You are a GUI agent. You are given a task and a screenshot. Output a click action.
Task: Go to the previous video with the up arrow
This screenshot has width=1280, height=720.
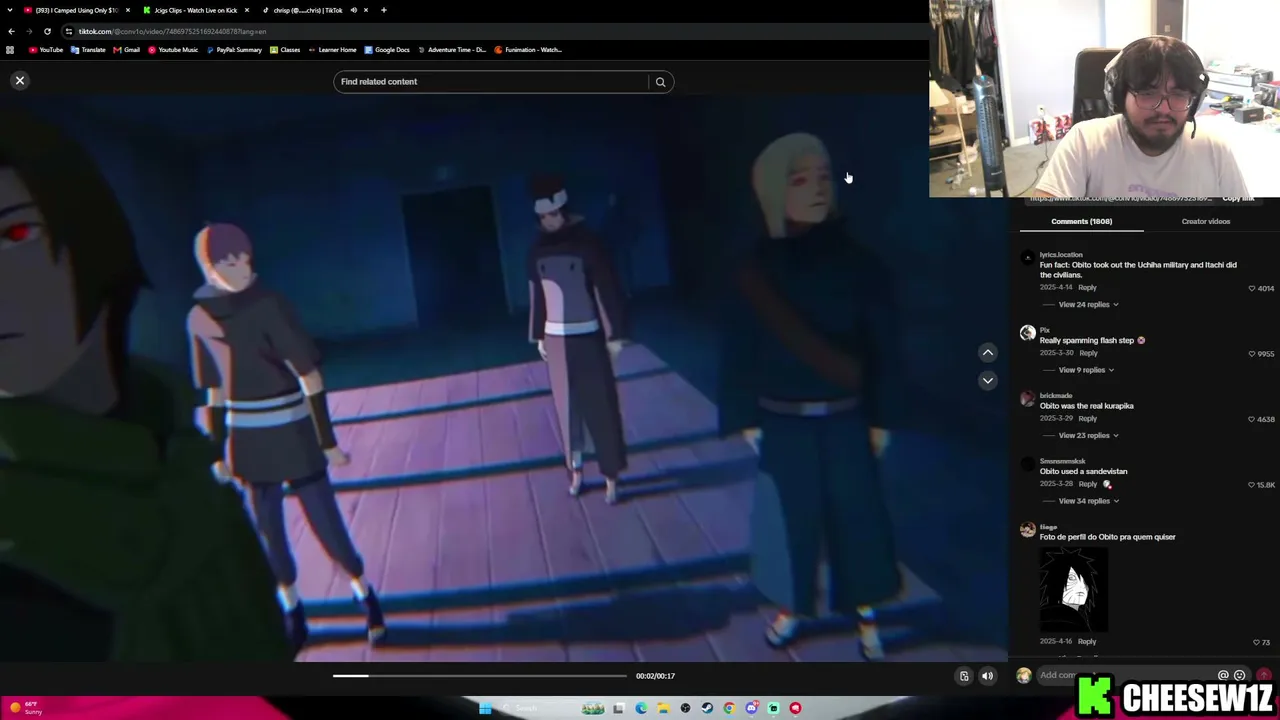tap(987, 352)
